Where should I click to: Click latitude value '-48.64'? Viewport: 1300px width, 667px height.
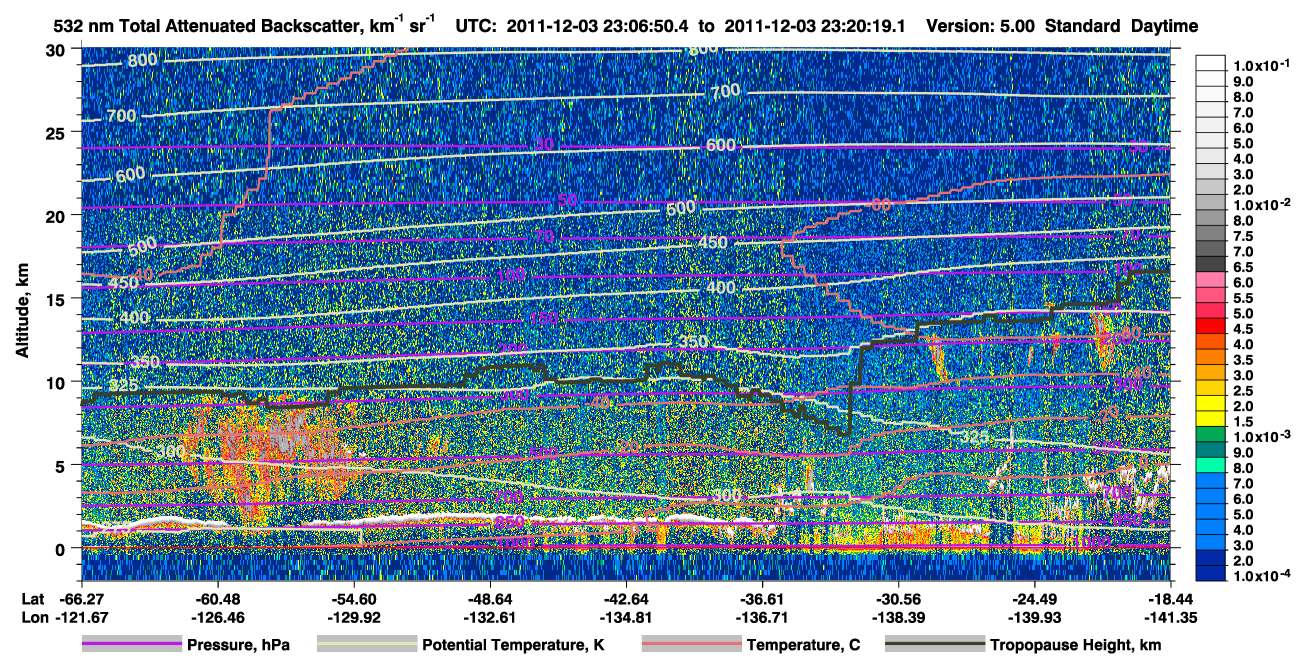coord(490,599)
